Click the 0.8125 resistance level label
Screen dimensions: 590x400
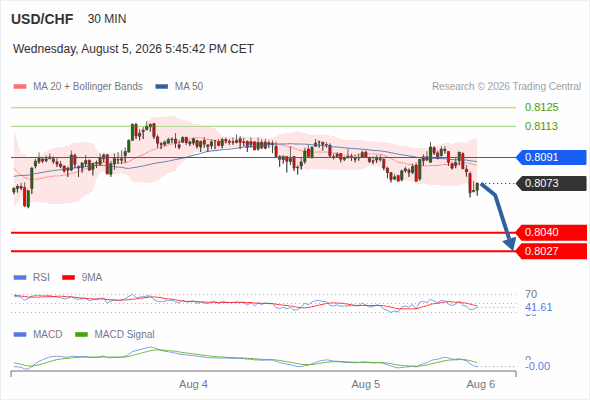tap(541, 107)
